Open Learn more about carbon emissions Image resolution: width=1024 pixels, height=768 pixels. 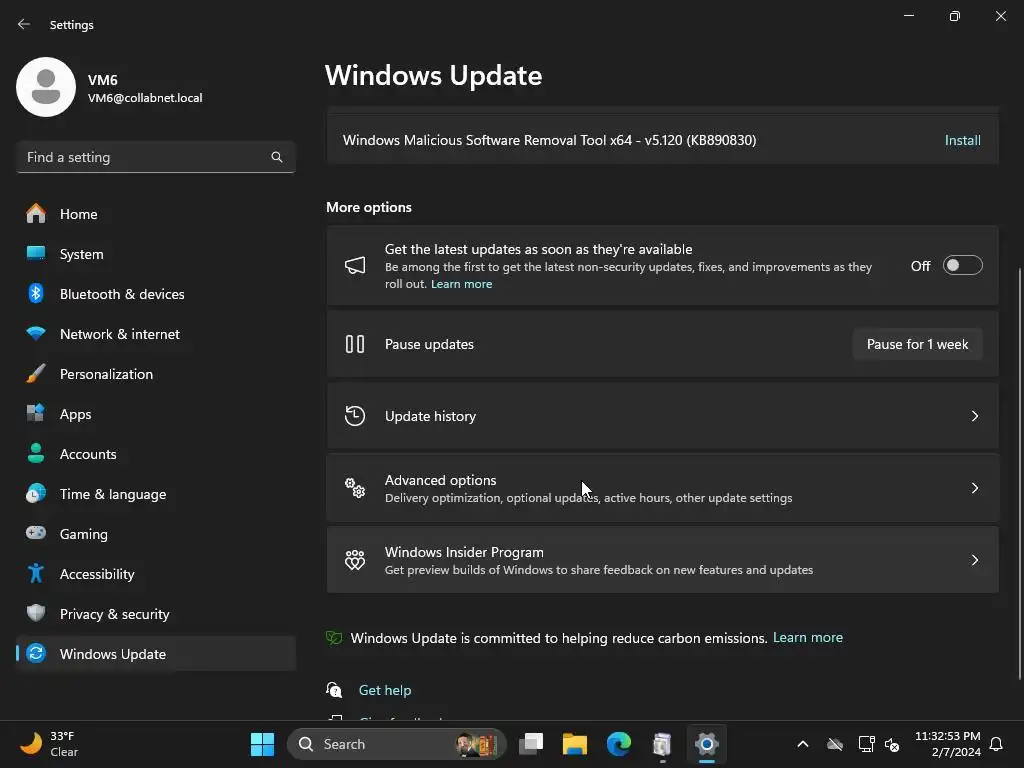pos(808,637)
